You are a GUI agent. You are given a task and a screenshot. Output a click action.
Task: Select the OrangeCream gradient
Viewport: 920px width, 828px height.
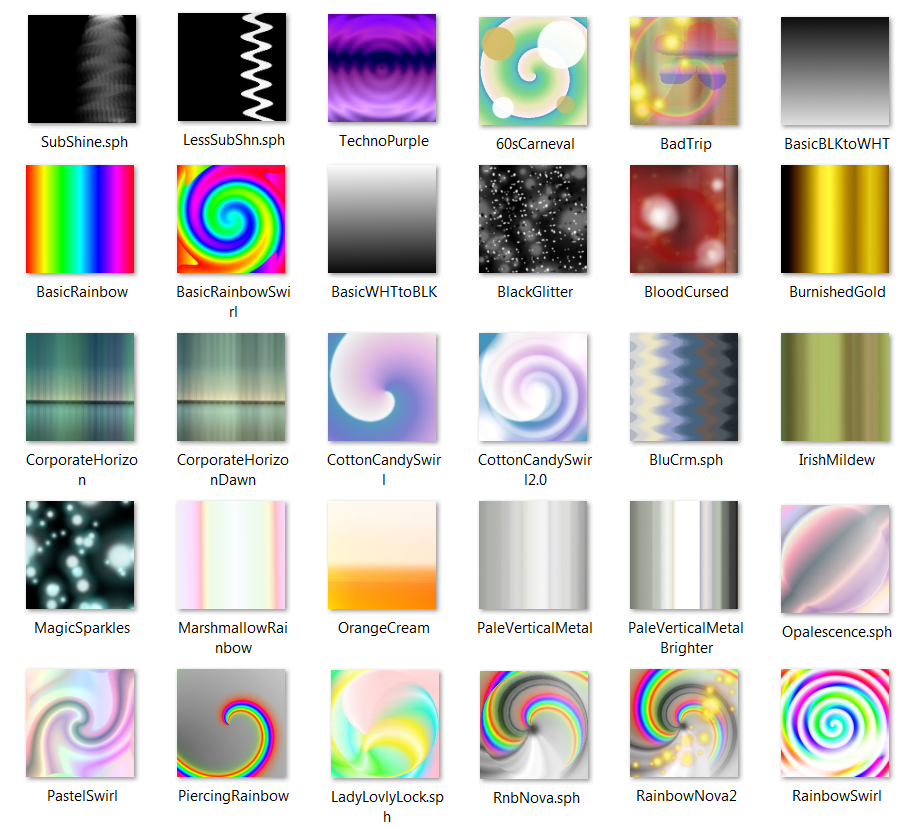[383, 555]
